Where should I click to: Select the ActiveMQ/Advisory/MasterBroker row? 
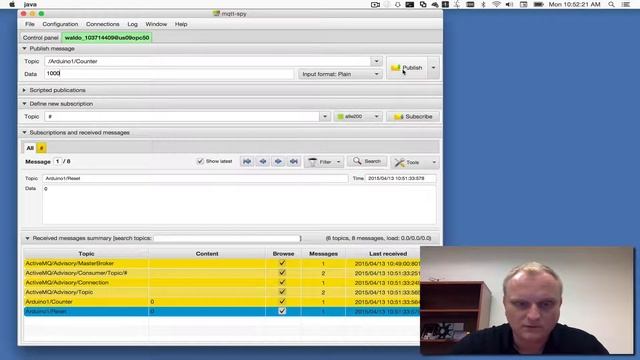tap(222, 263)
